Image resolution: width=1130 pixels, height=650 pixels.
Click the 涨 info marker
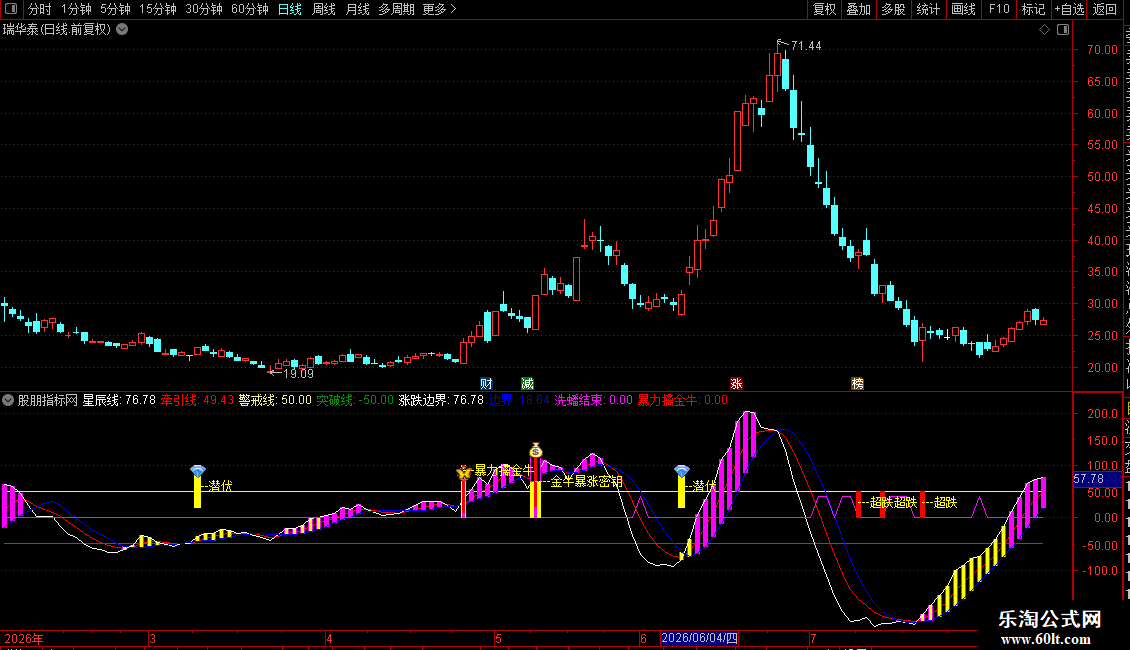point(737,383)
